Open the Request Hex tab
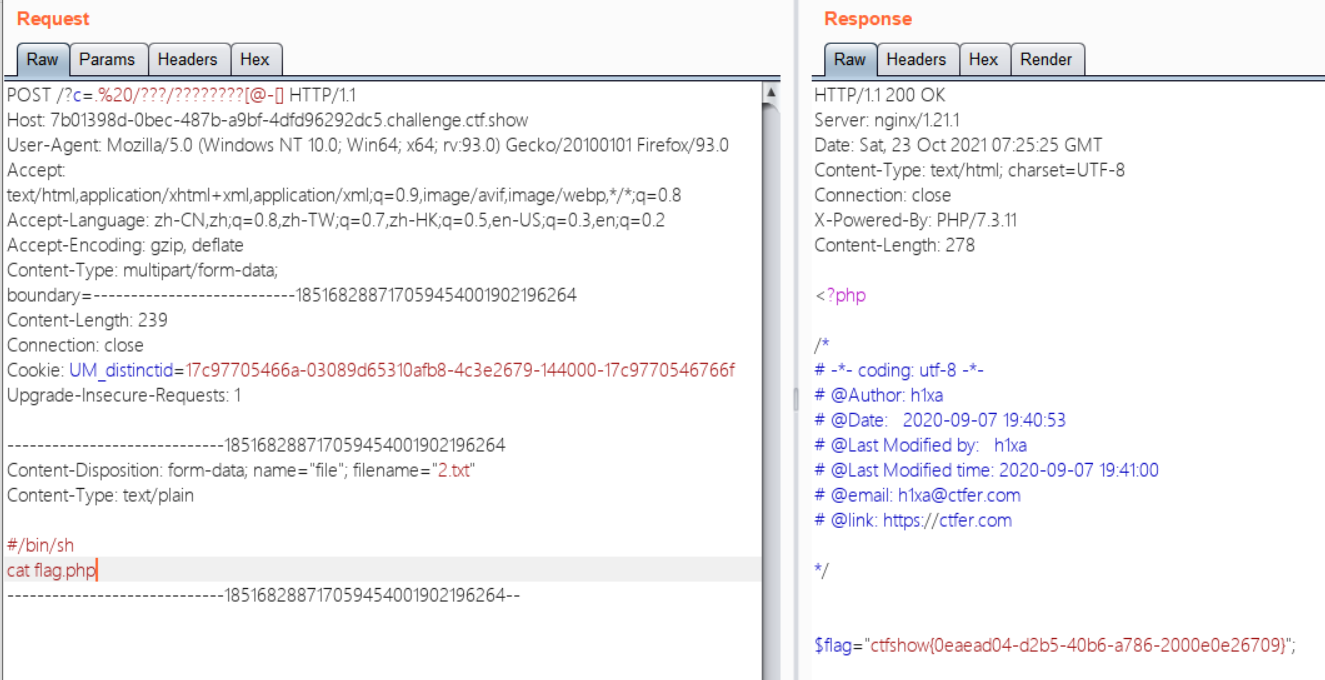 (255, 59)
